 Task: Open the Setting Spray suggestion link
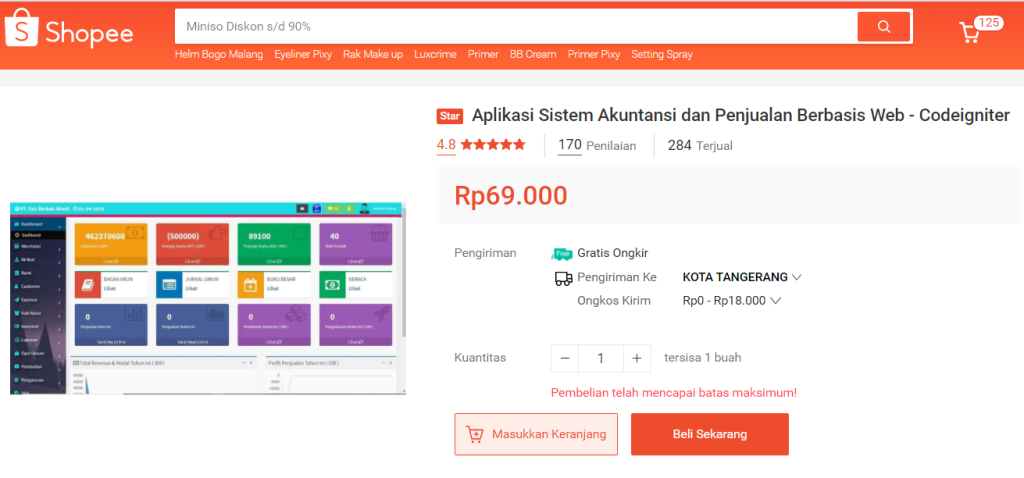(x=662, y=54)
